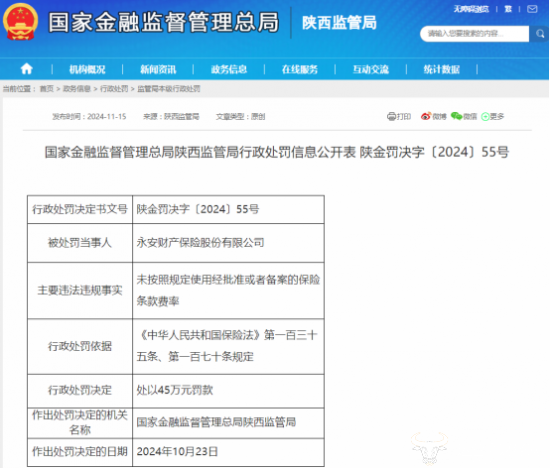Click 首页 in the breadcrumb

click(x=47, y=89)
